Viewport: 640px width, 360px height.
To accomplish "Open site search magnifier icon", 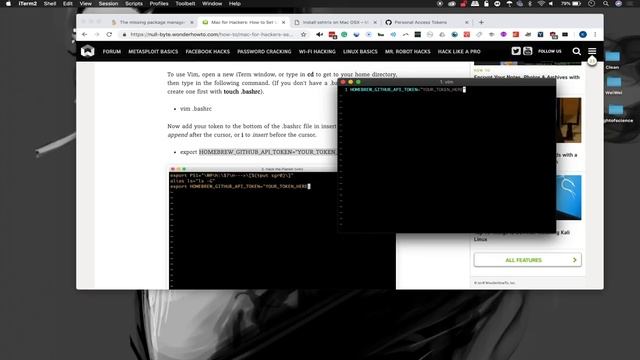I will 576,51.
